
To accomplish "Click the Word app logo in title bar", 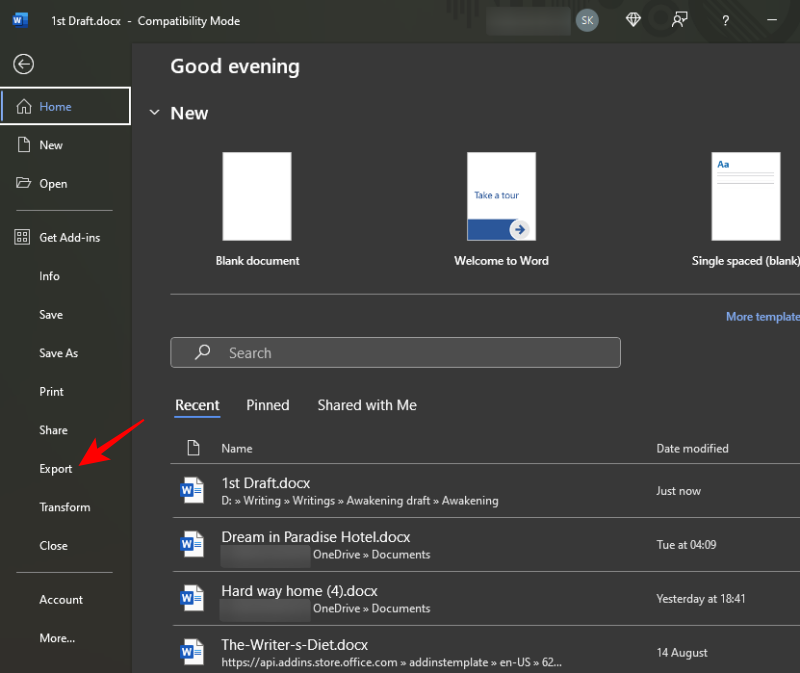I will 20,20.
